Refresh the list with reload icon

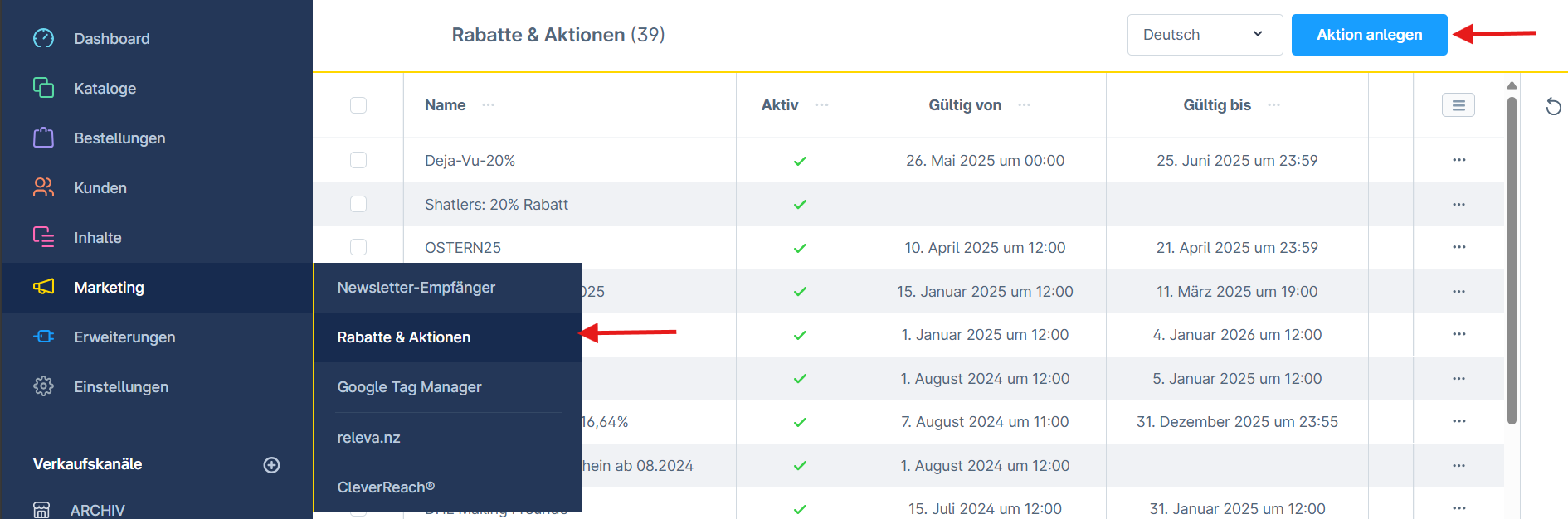pos(1553,106)
